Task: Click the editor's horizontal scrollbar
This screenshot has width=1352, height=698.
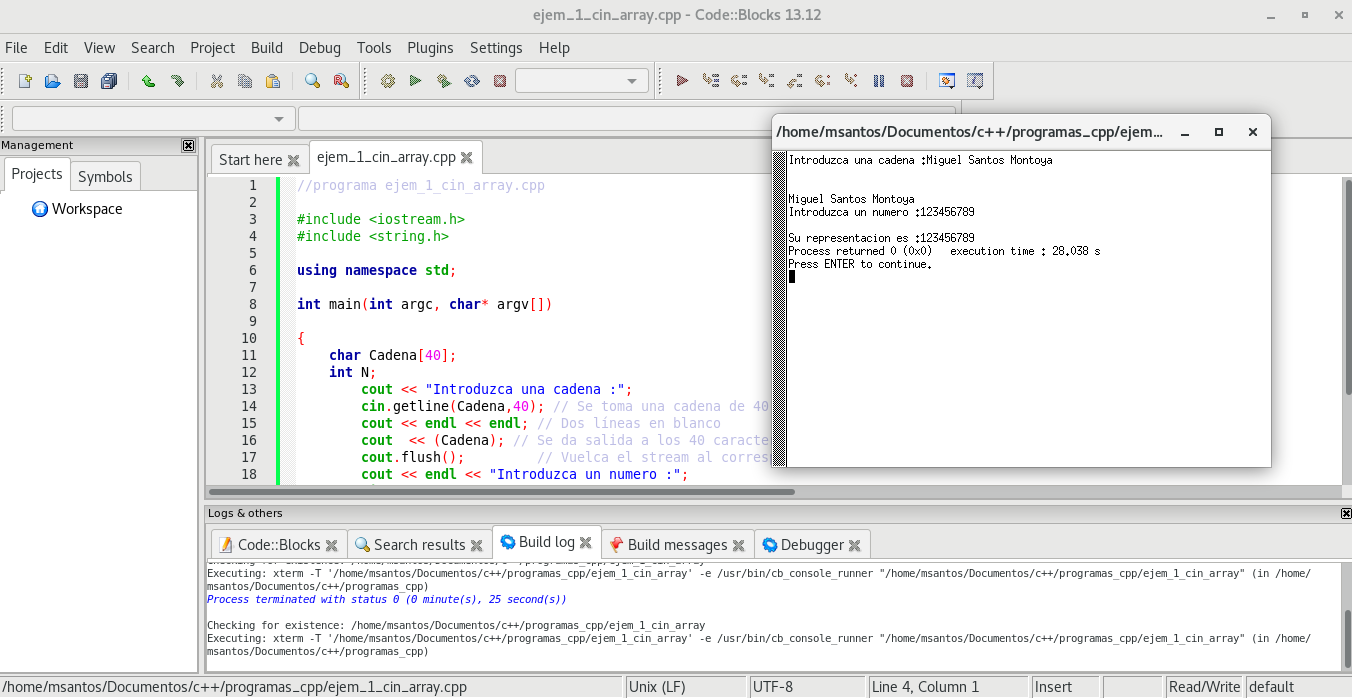Action: (502, 492)
